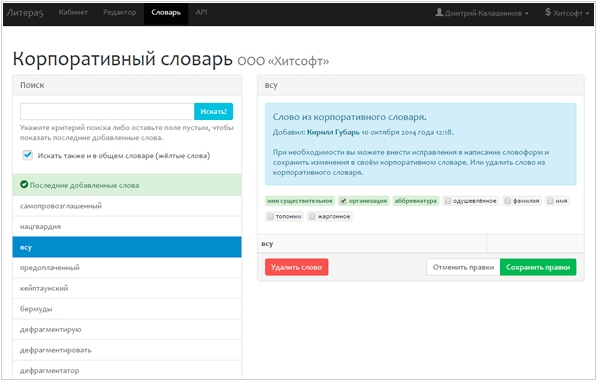Select the word предоплаченный in the list

click(x=127, y=268)
